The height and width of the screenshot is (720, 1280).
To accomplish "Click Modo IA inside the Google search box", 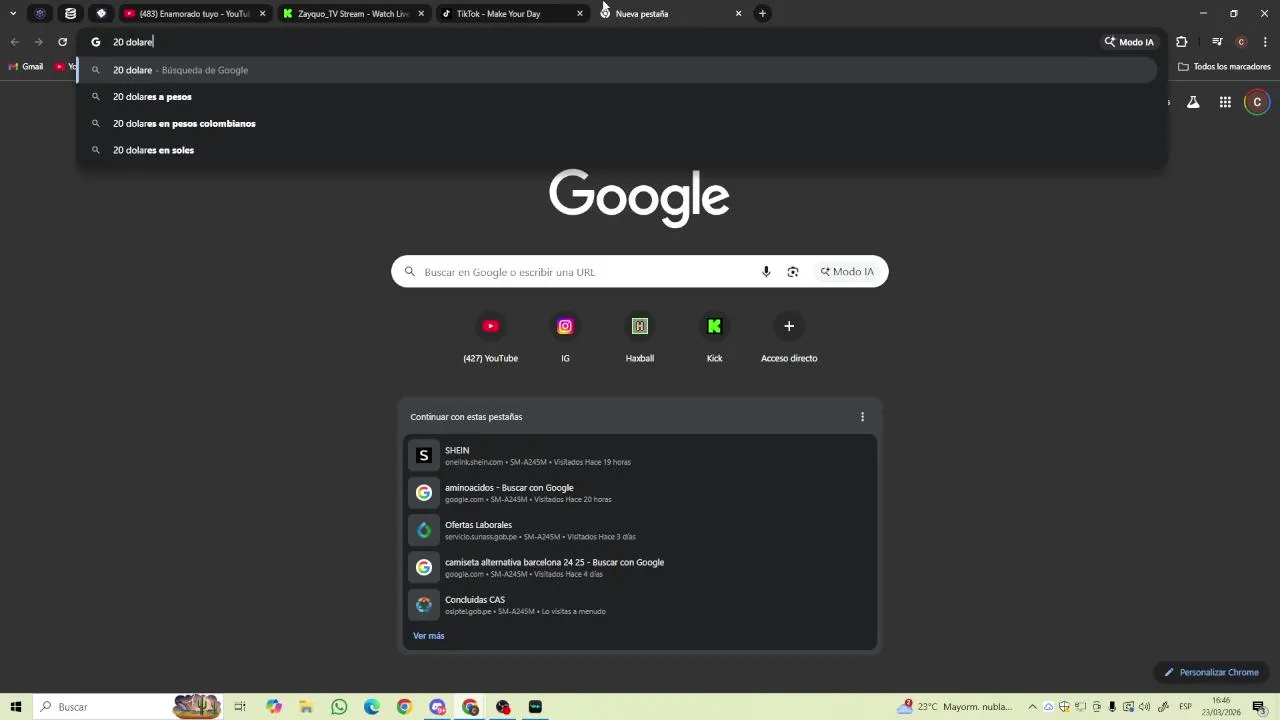I will tap(847, 272).
